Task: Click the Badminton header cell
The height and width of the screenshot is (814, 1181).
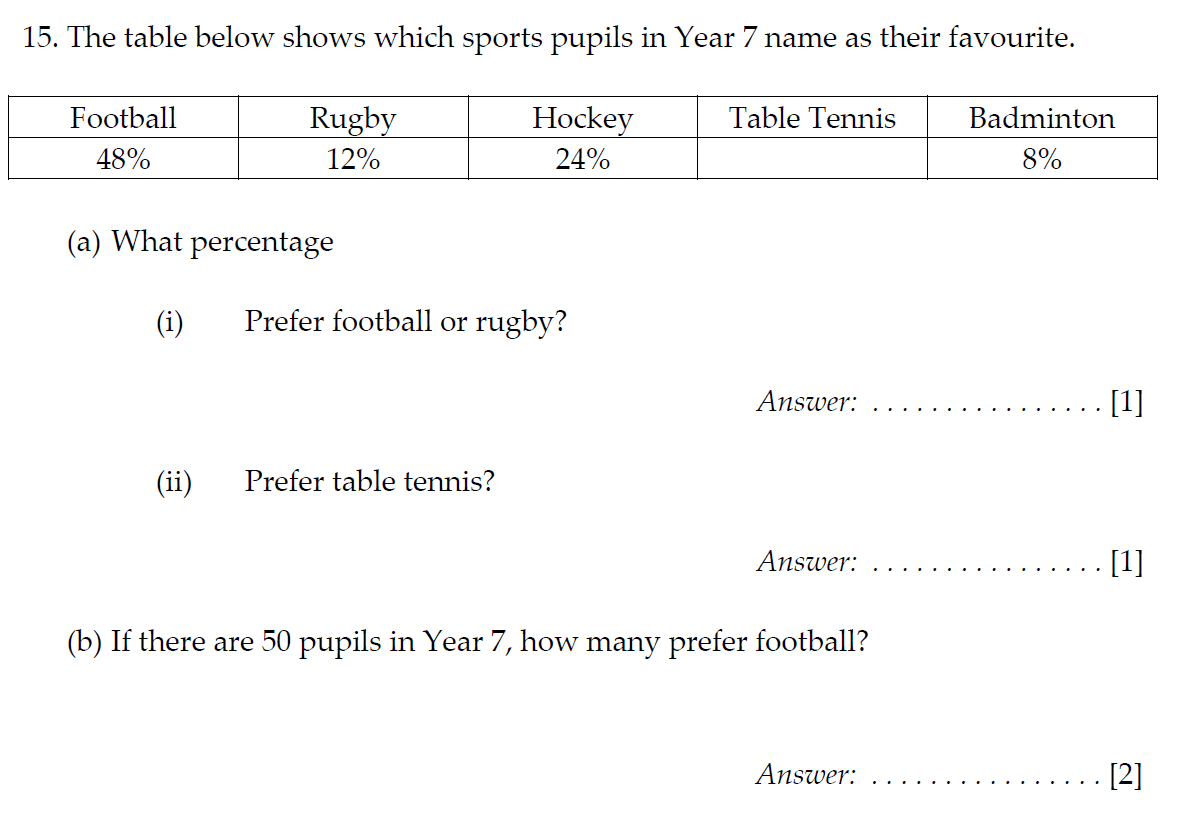Action: [x=1042, y=117]
